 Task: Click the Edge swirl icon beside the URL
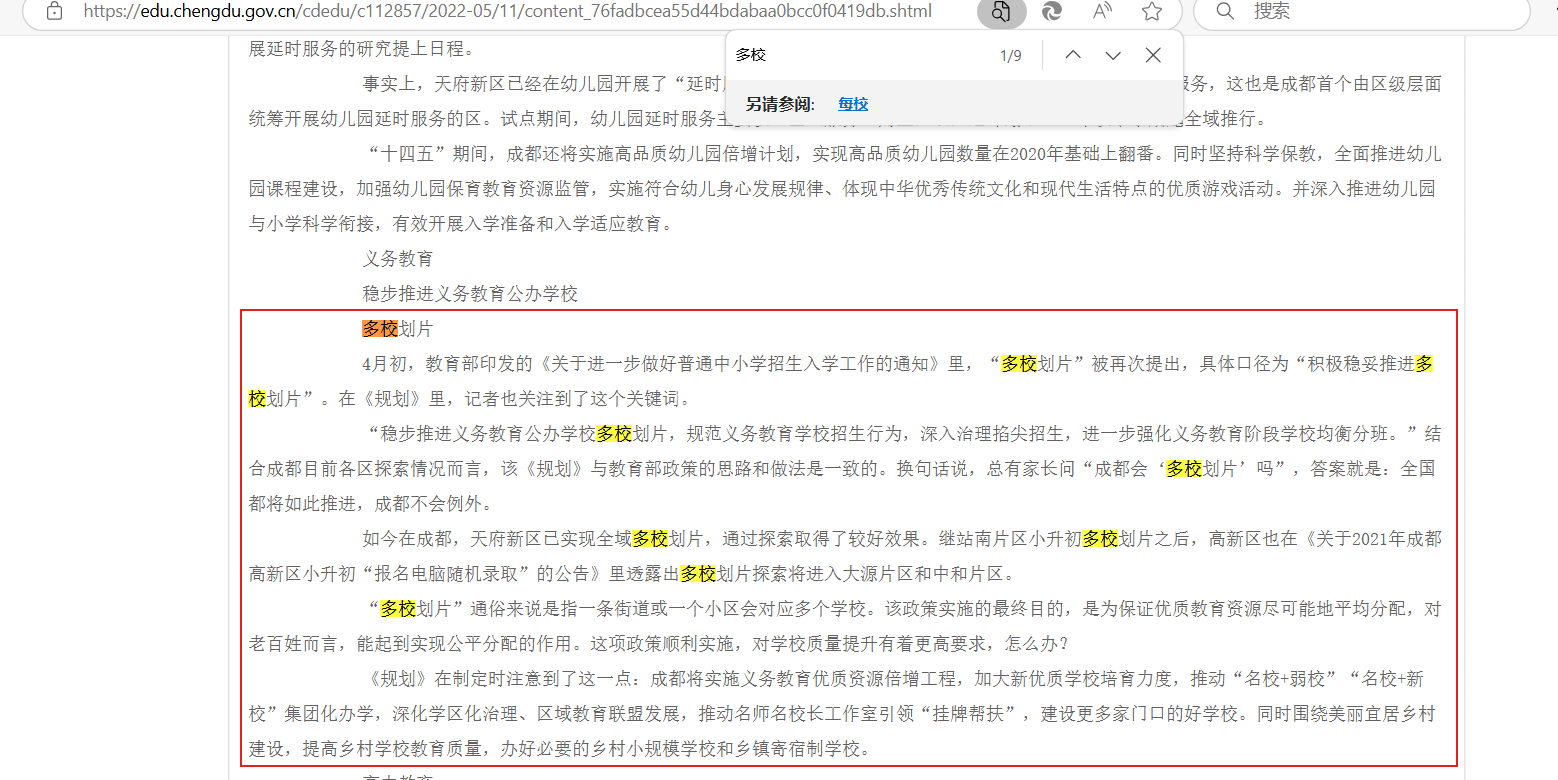click(x=1052, y=11)
